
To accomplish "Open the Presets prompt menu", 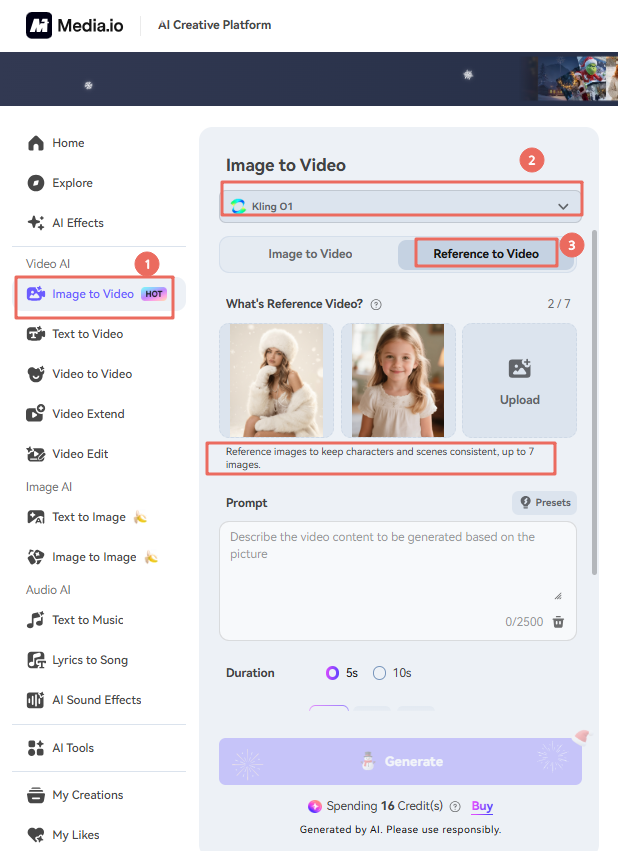I will click(x=544, y=502).
